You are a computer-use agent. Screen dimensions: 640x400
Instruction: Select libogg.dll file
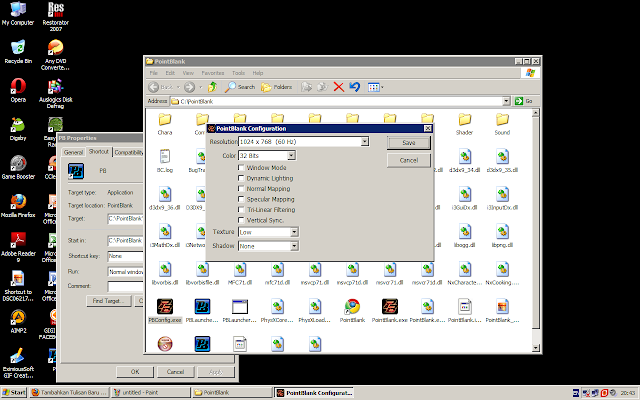click(x=464, y=236)
